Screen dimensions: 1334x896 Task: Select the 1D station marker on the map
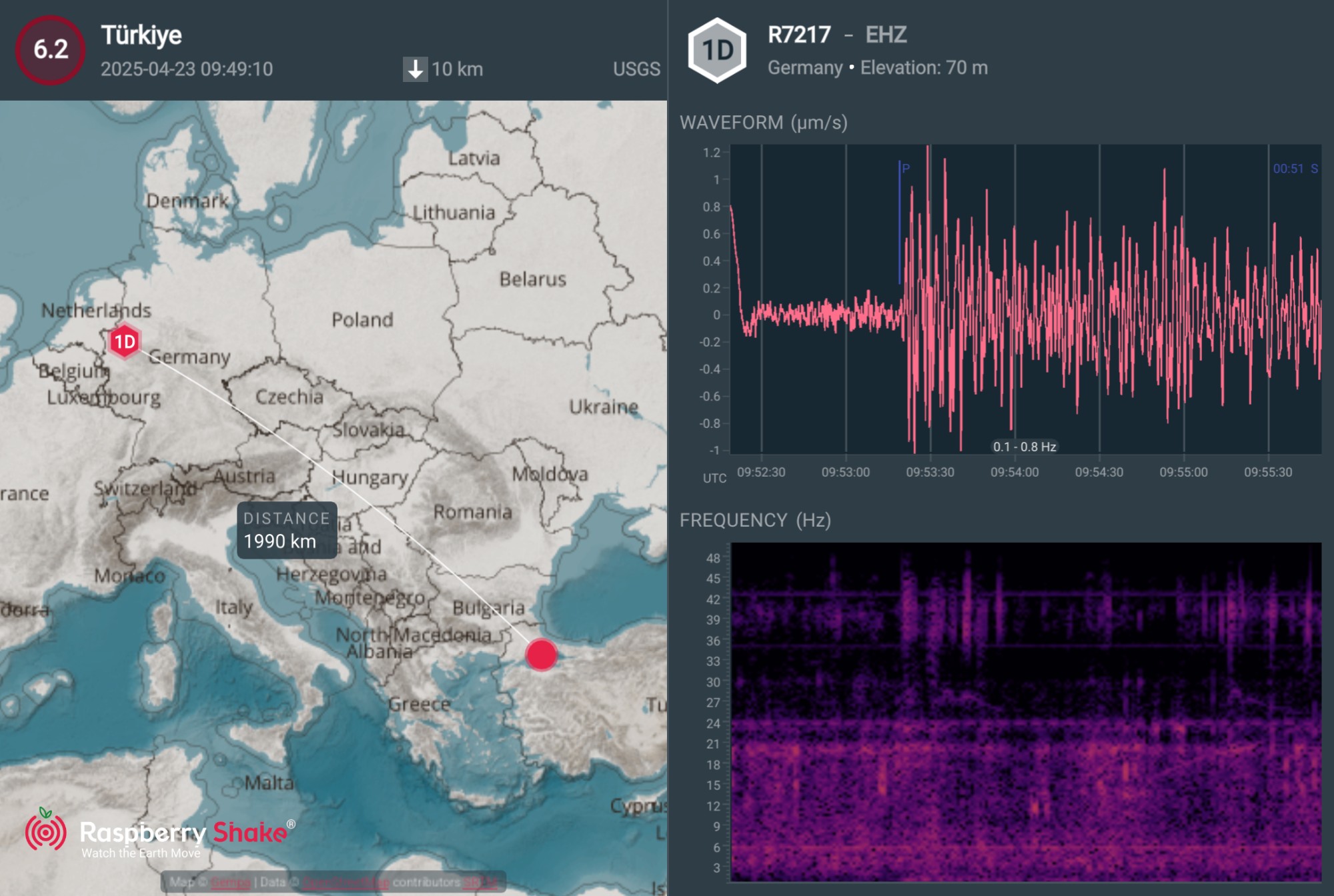[x=125, y=342]
